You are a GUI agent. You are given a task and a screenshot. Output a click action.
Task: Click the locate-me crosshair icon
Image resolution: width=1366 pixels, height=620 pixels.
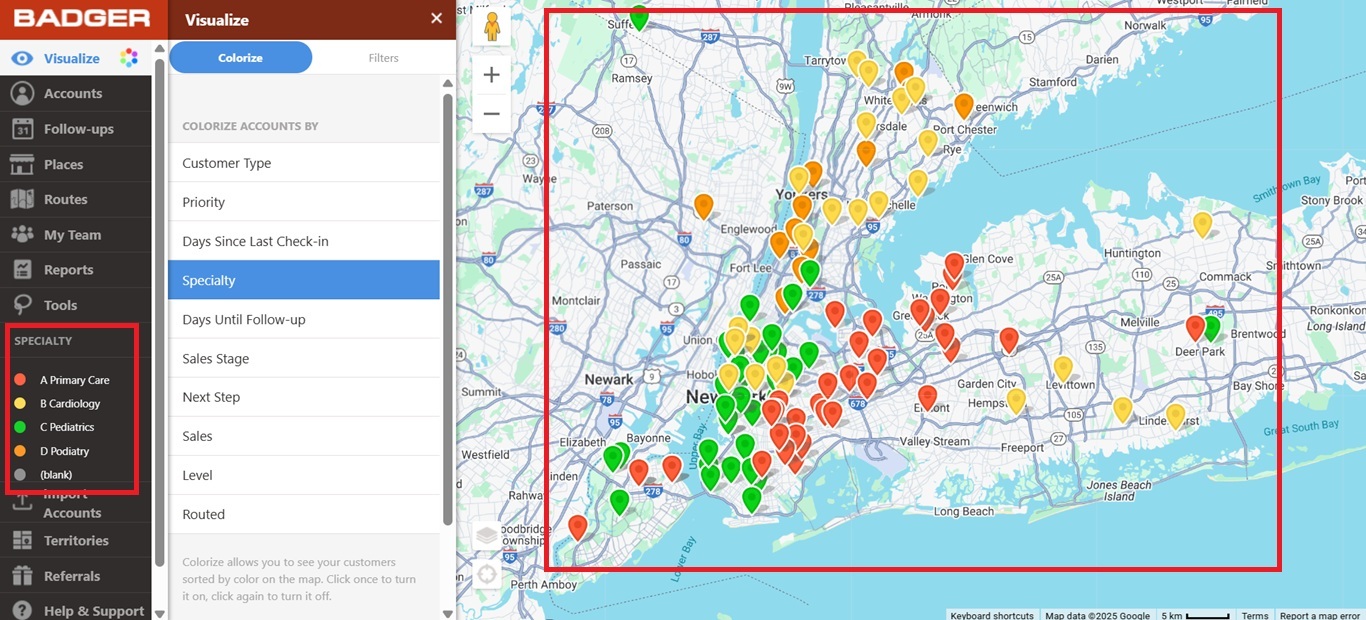(x=487, y=575)
